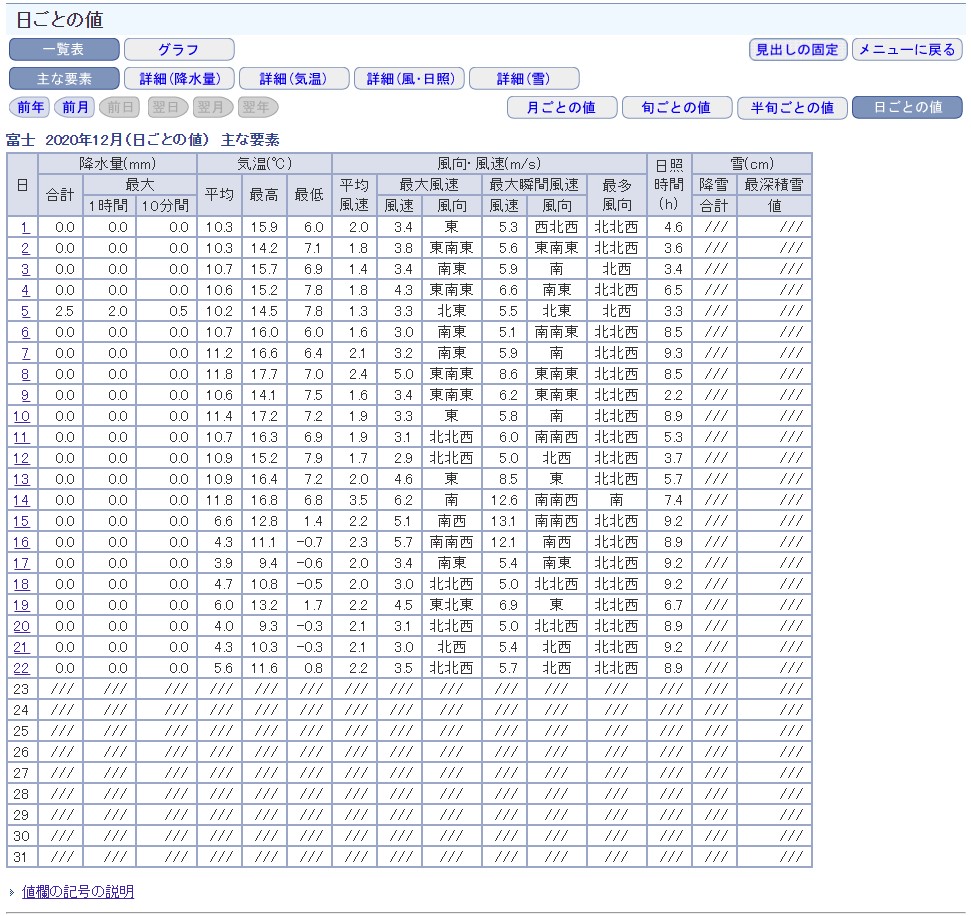Switch to グラフ graph view
Image resolution: width=971 pixels, height=916 pixels.
coord(179,50)
